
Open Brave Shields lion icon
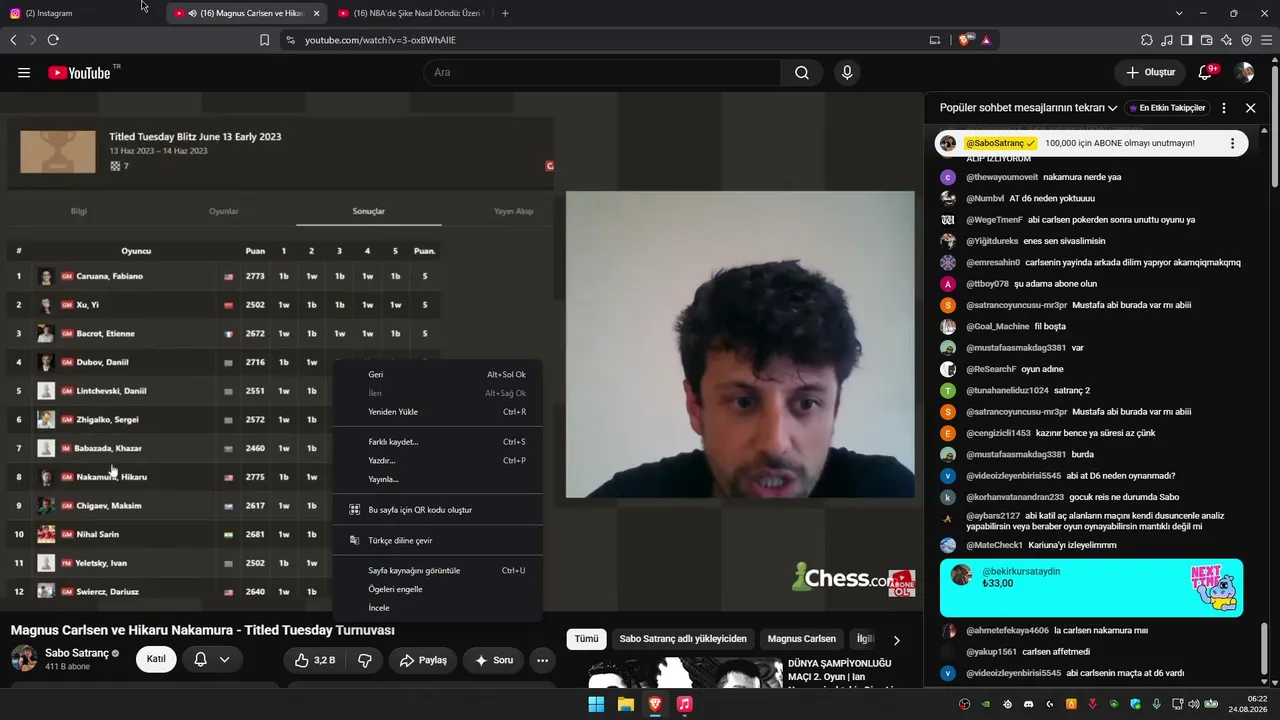point(965,40)
